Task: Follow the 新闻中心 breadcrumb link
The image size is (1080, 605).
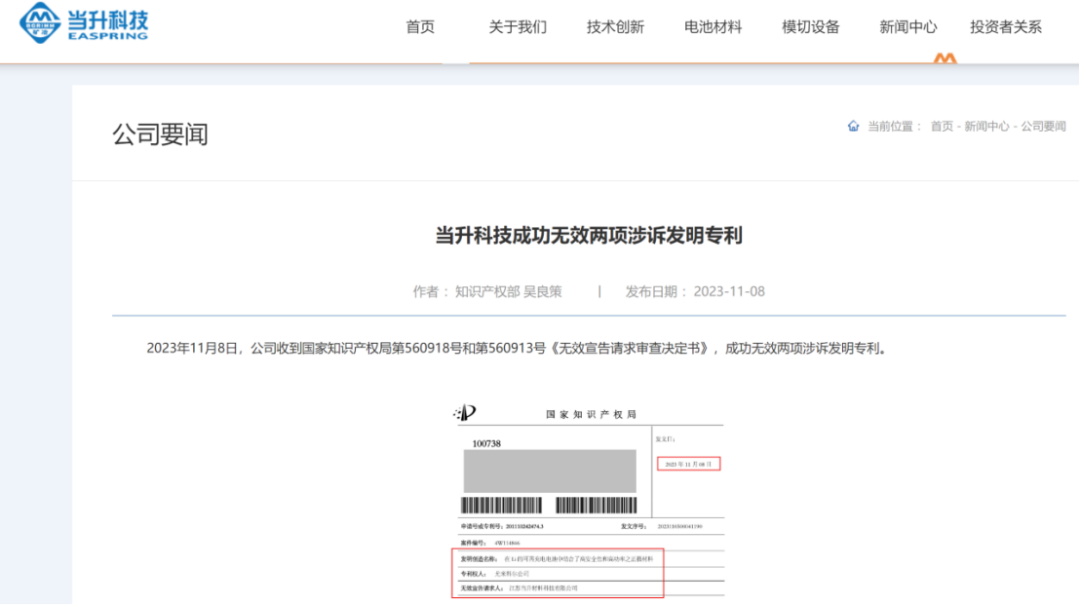Action: click(986, 126)
